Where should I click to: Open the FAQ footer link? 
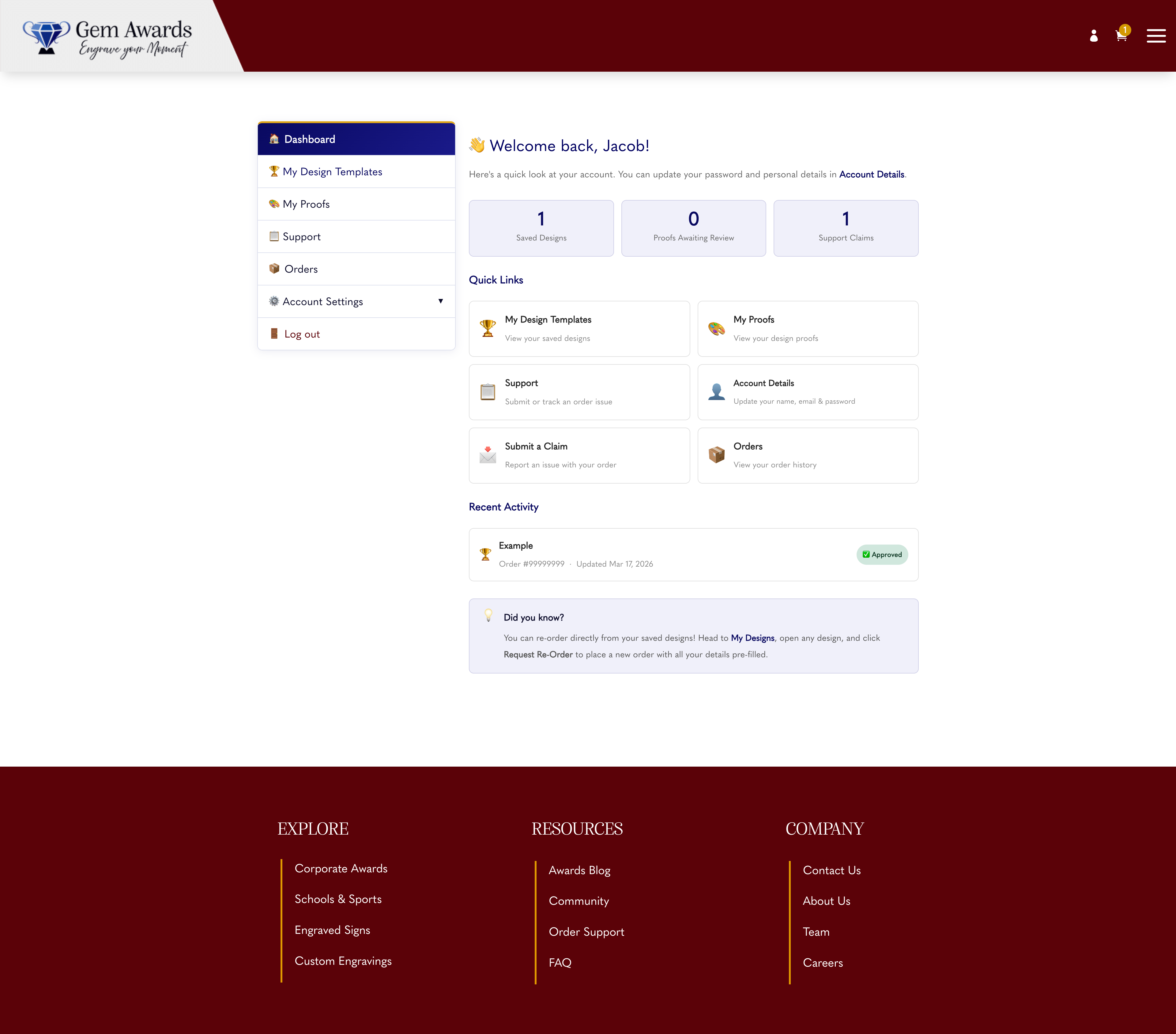[560, 963]
